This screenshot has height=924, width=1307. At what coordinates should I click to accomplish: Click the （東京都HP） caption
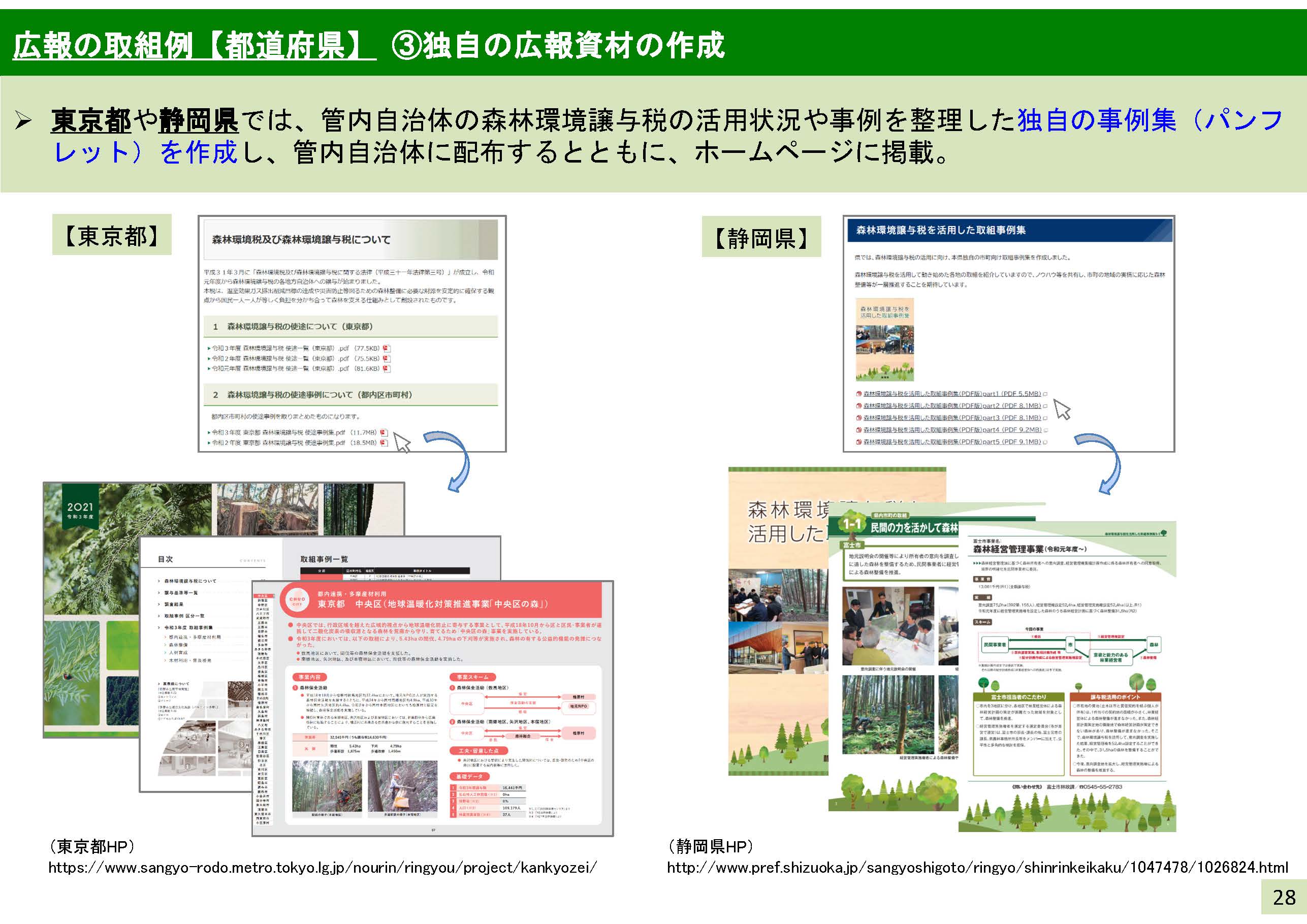pos(91,847)
